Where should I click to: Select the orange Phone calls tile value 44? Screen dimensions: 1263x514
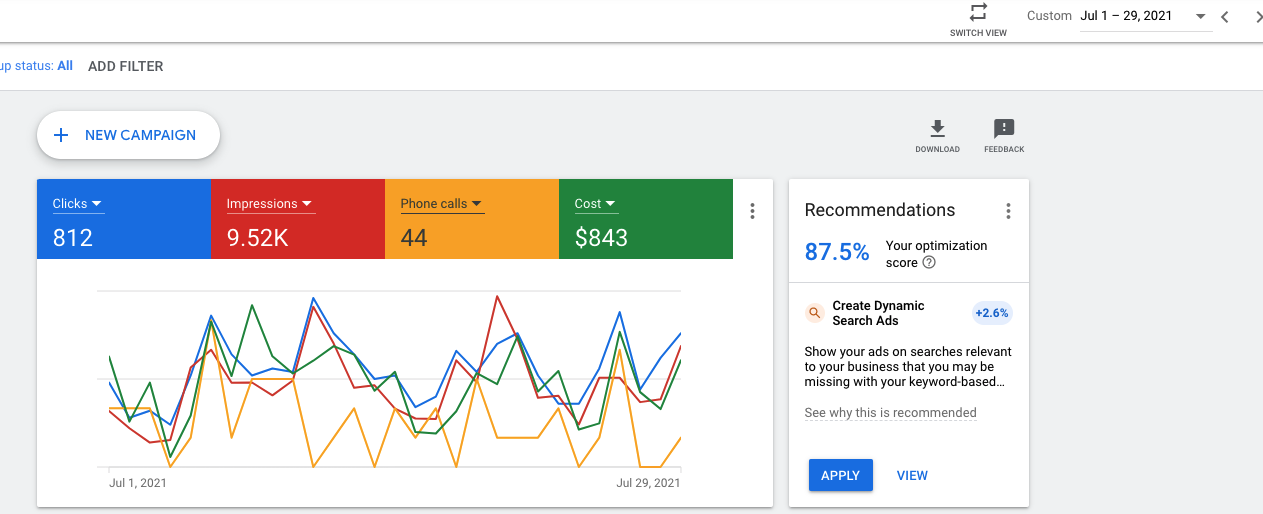pos(414,237)
